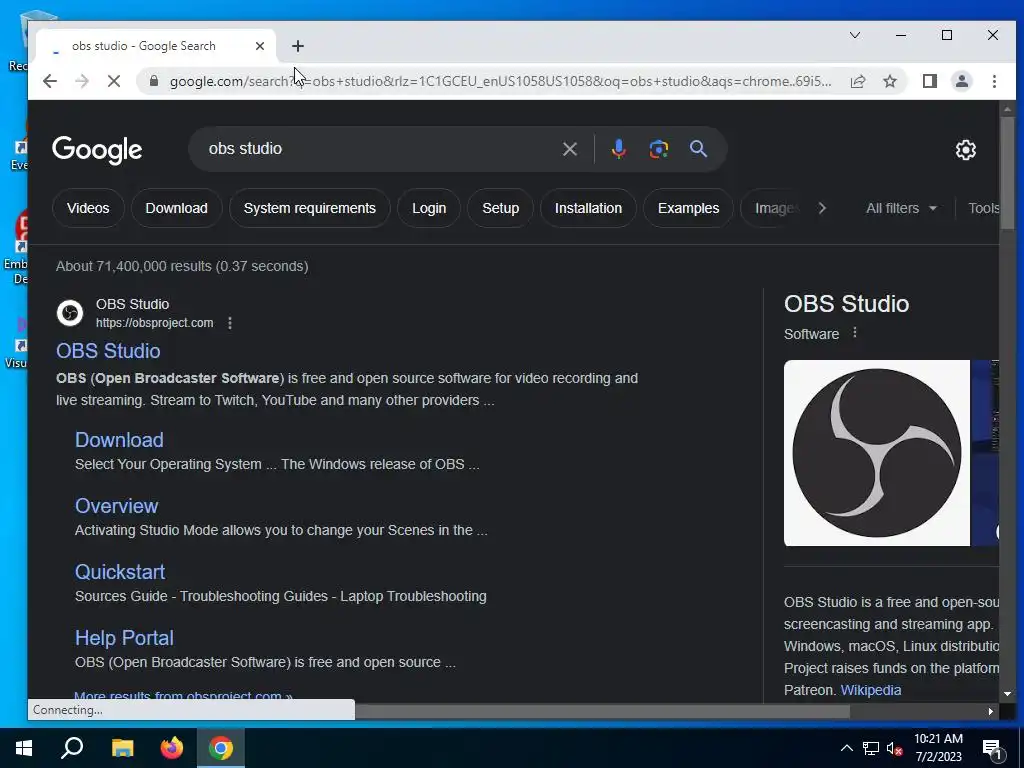Screen dimensions: 1024x768
Task: Open the Tools option
Action: point(984,208)
